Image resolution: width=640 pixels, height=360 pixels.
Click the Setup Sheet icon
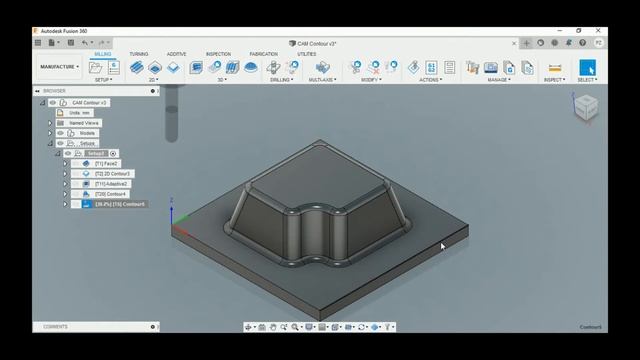tap(449, 67)
